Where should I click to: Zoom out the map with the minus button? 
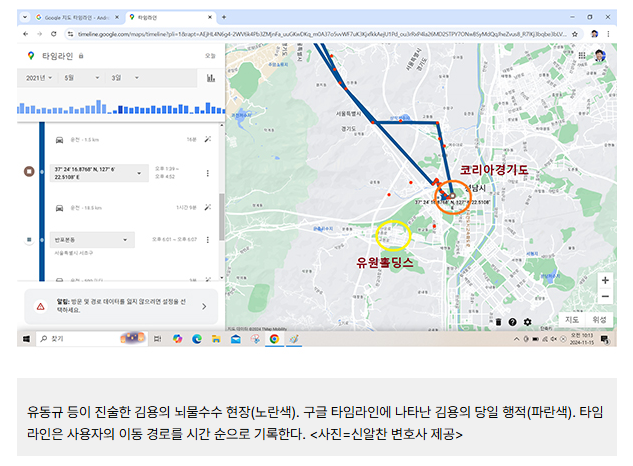(605, 296)
